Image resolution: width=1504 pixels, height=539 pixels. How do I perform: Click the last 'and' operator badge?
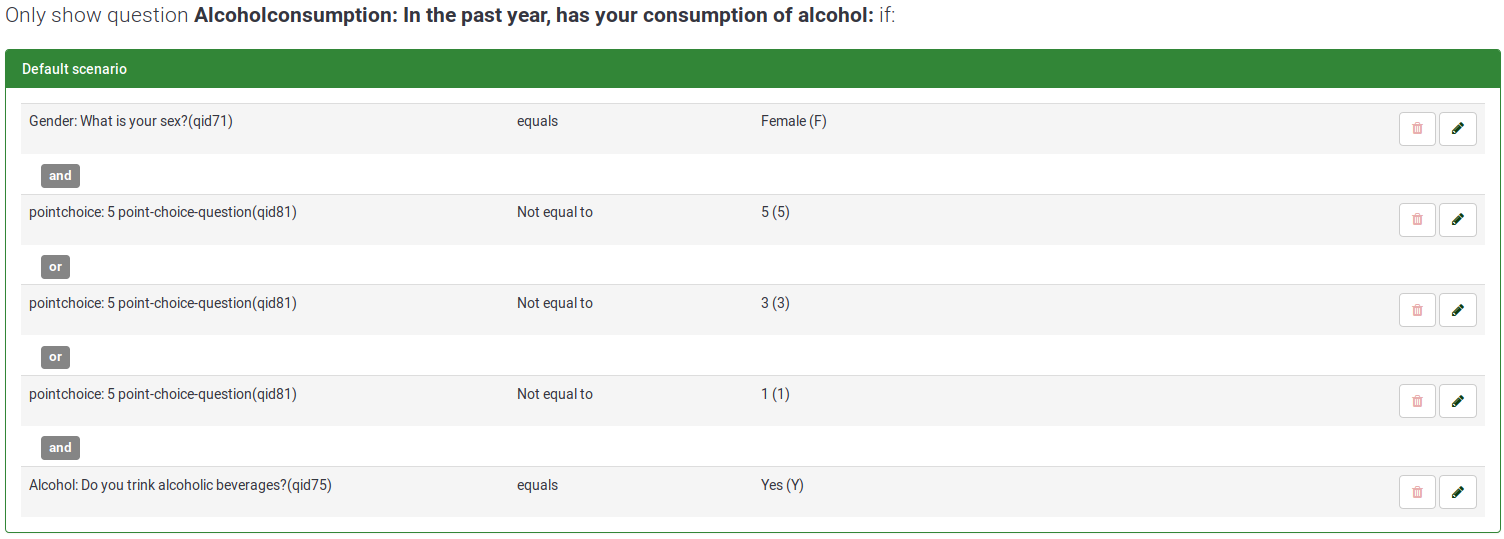click(x=60, y=448)
